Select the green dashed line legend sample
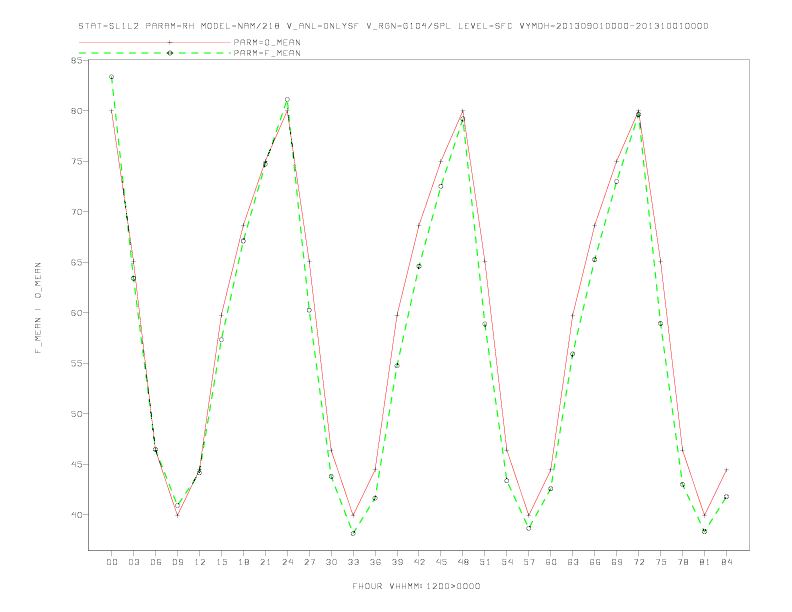This screenshot has height=612, width=792. coord(155,53)
